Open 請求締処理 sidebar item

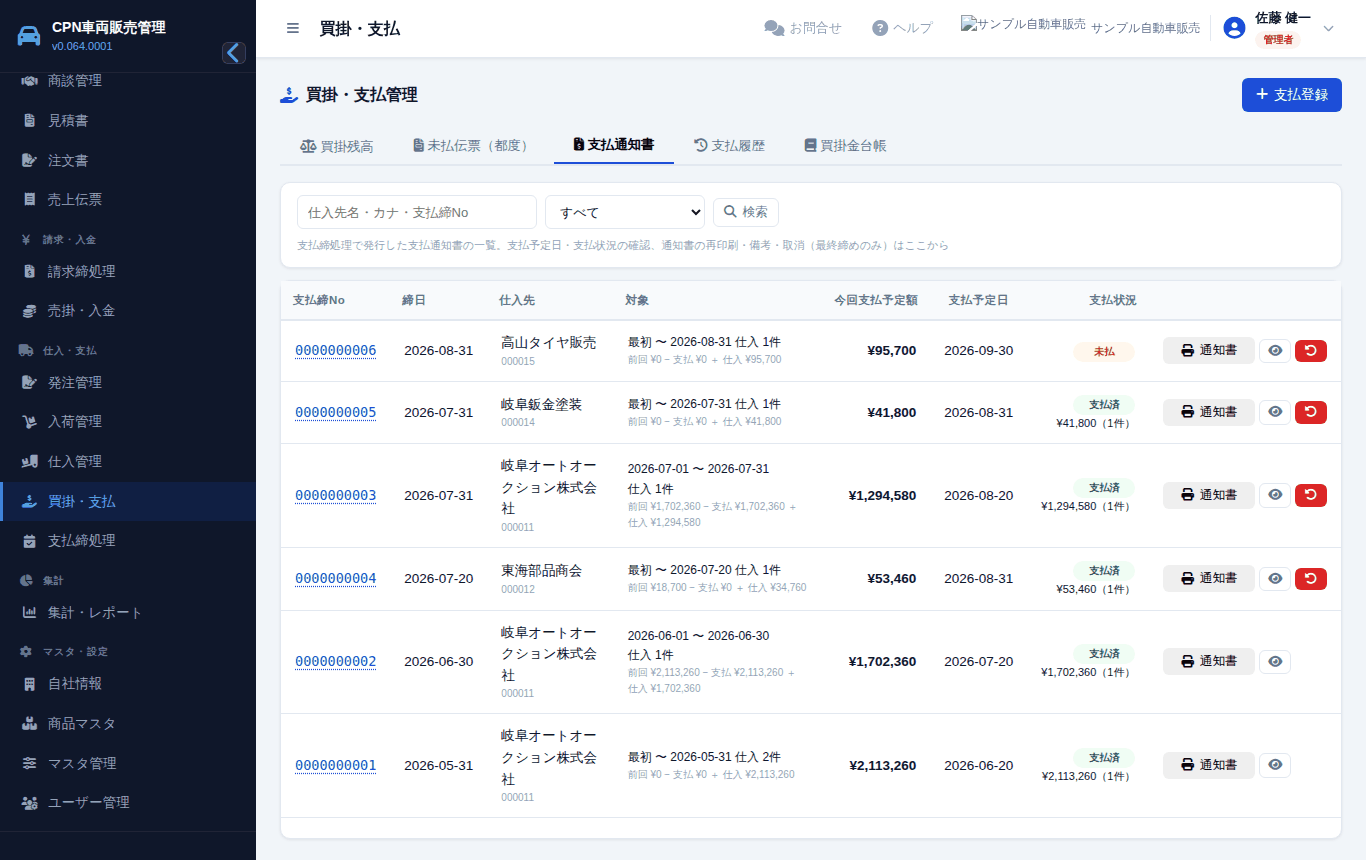coord(128,271)
